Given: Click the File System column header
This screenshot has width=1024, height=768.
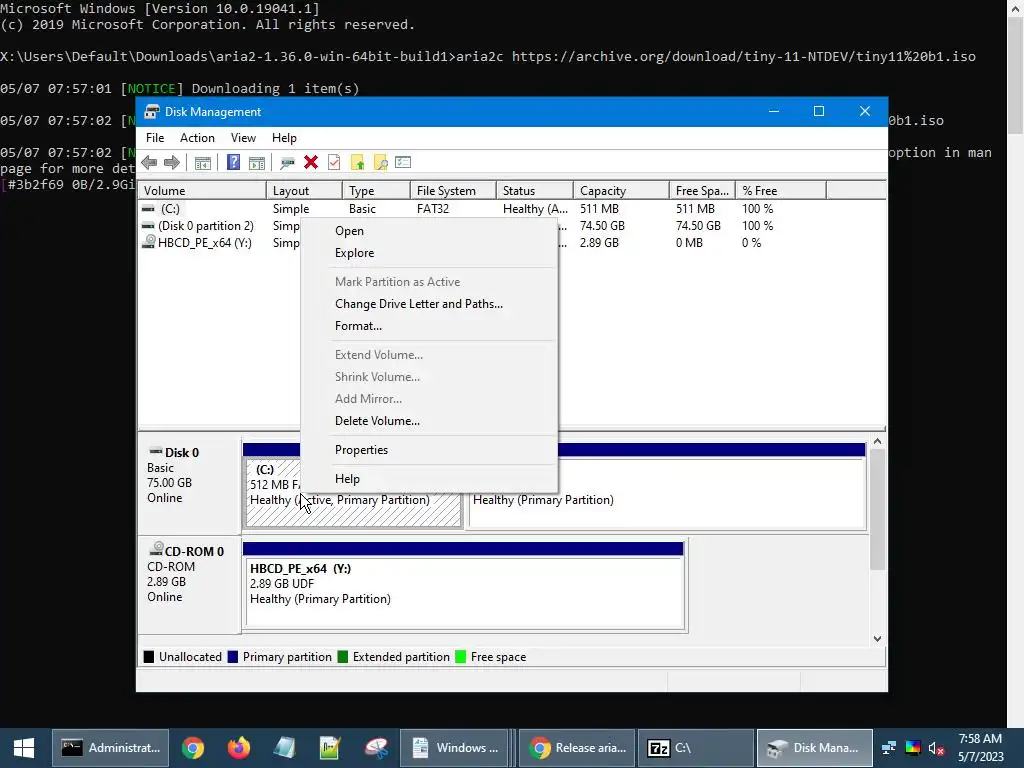Looking at the screenshot, I should pos(453,191).
